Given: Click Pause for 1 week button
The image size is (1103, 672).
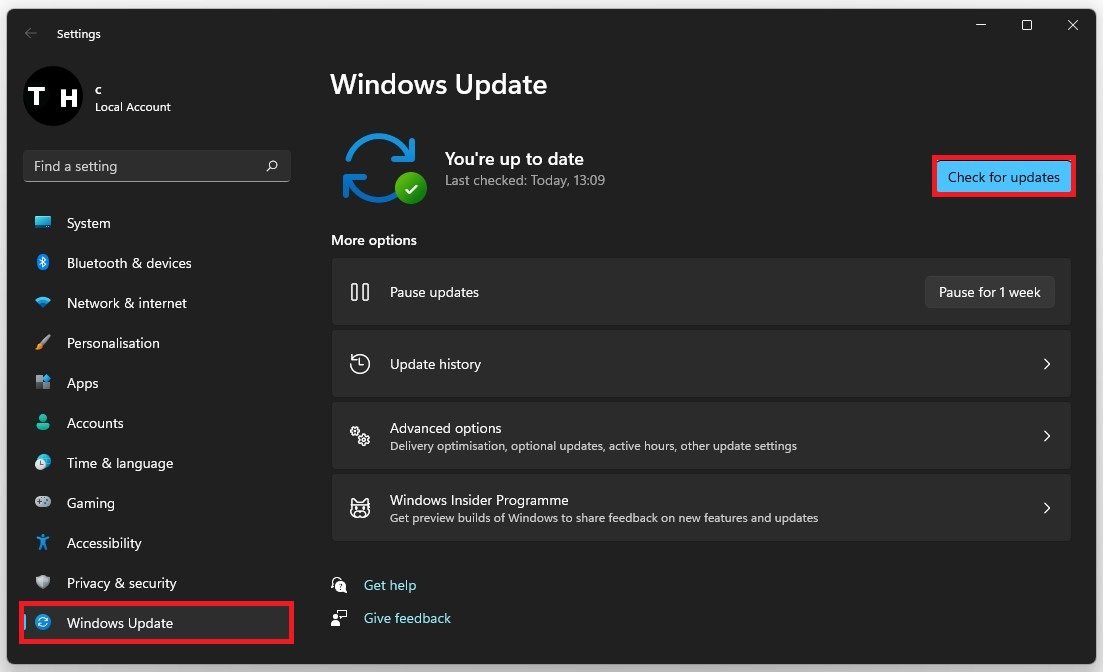Looking at the screenshot, I should tap(989, 292).
